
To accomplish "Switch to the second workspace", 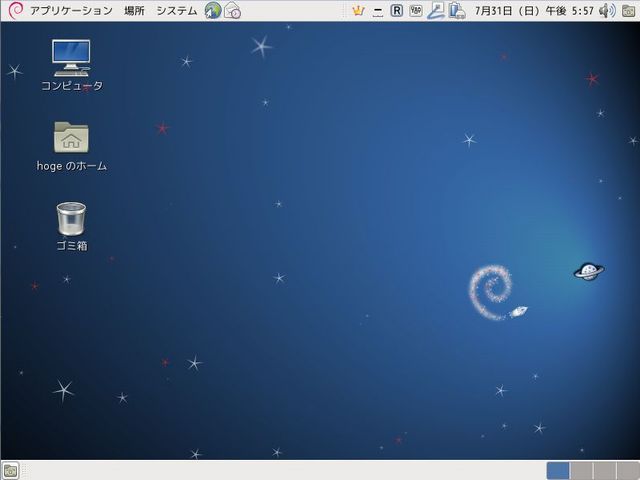I will coord(581,470).
